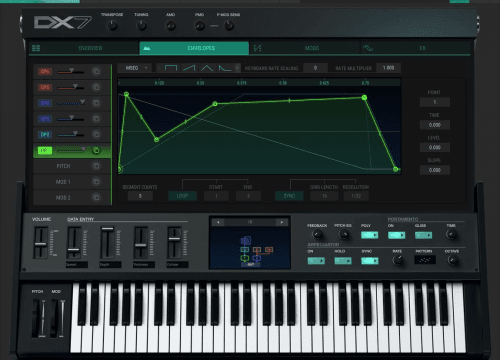This screenshot has width=500, height=360.
Task: Toggle operator OP6 on or off
Action: (x=45, y=71)
